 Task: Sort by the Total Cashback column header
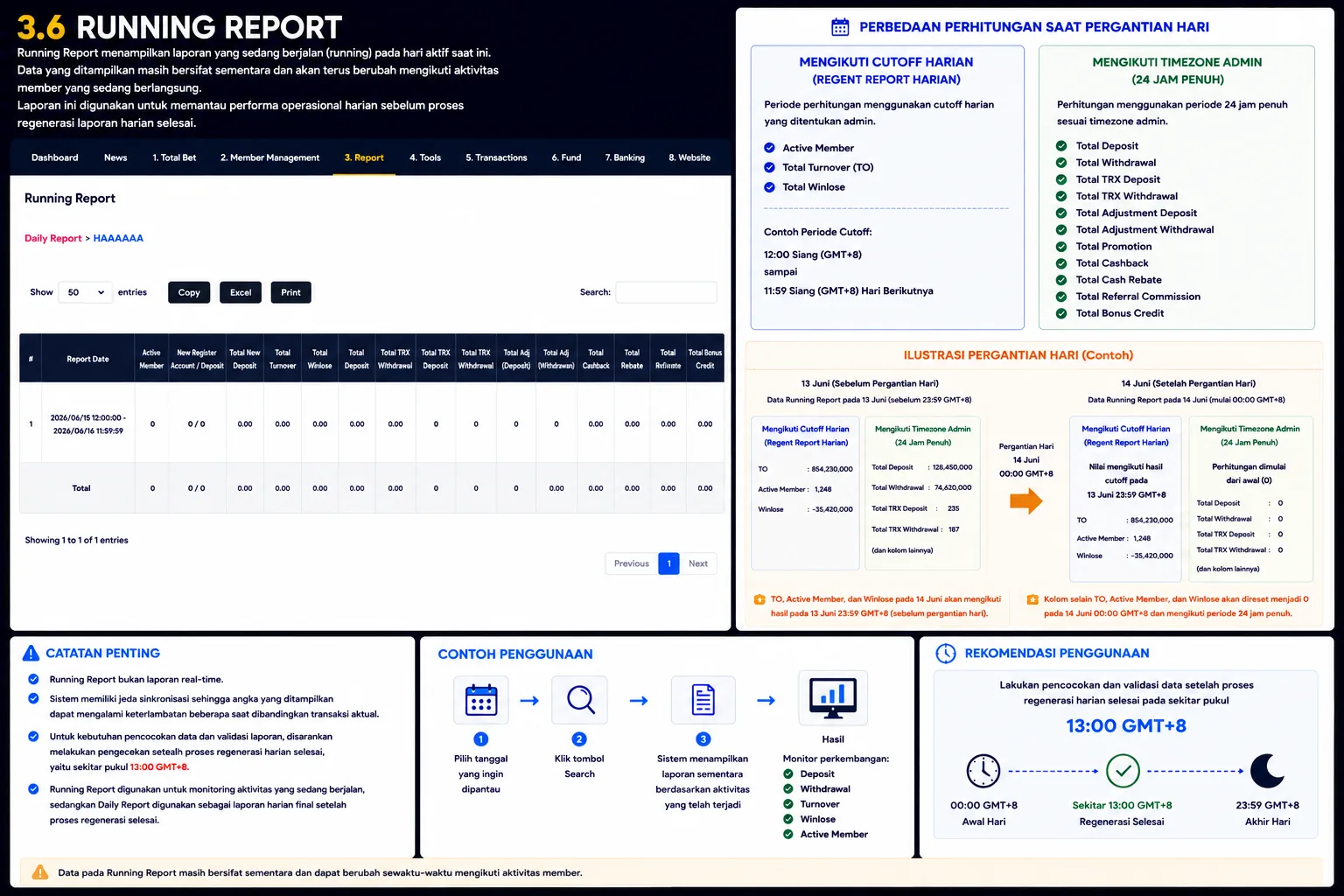pos(596,359)
